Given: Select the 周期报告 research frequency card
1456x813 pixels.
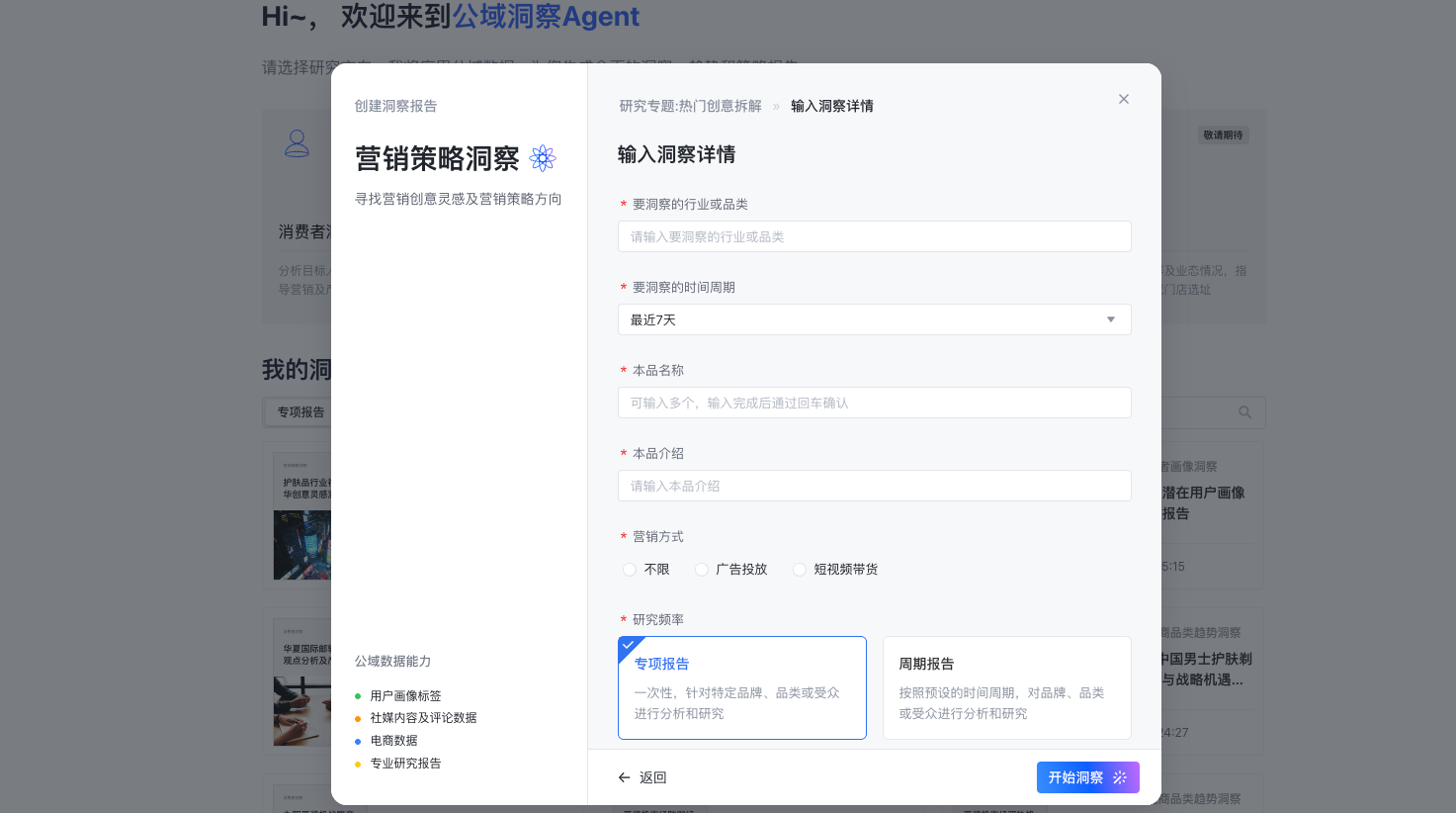Looking at the screenshot, I should tap(1006, 687).
